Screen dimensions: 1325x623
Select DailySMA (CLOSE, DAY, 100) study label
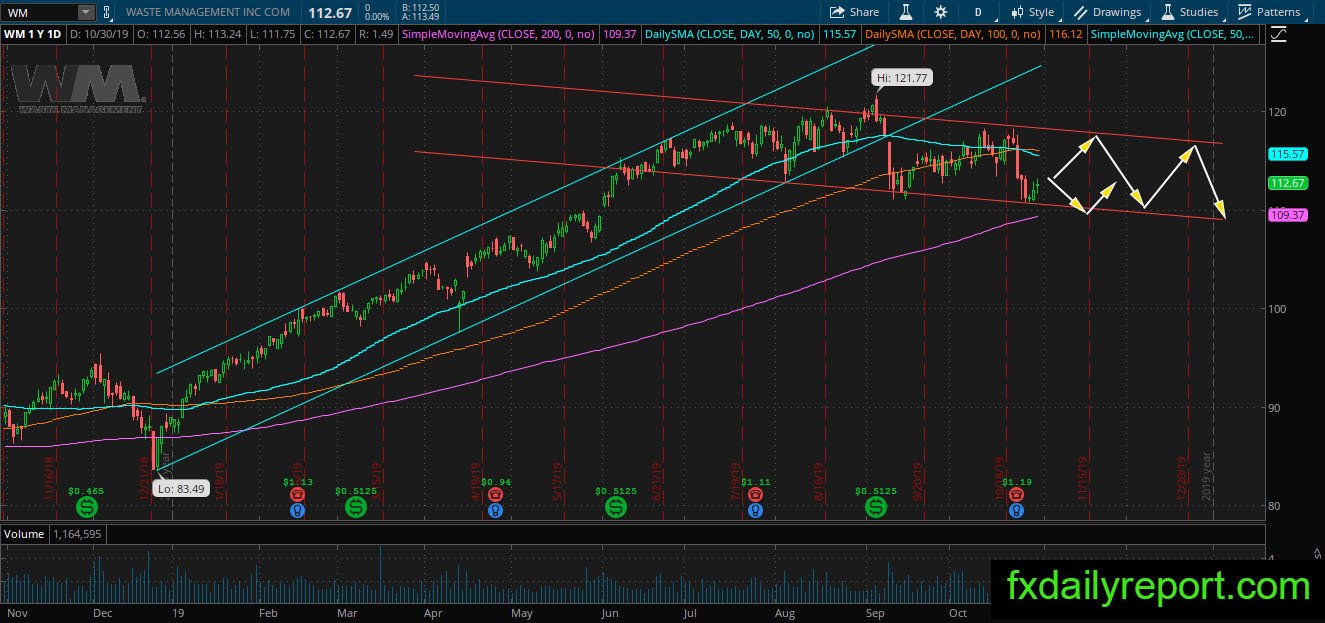[954, 34]
